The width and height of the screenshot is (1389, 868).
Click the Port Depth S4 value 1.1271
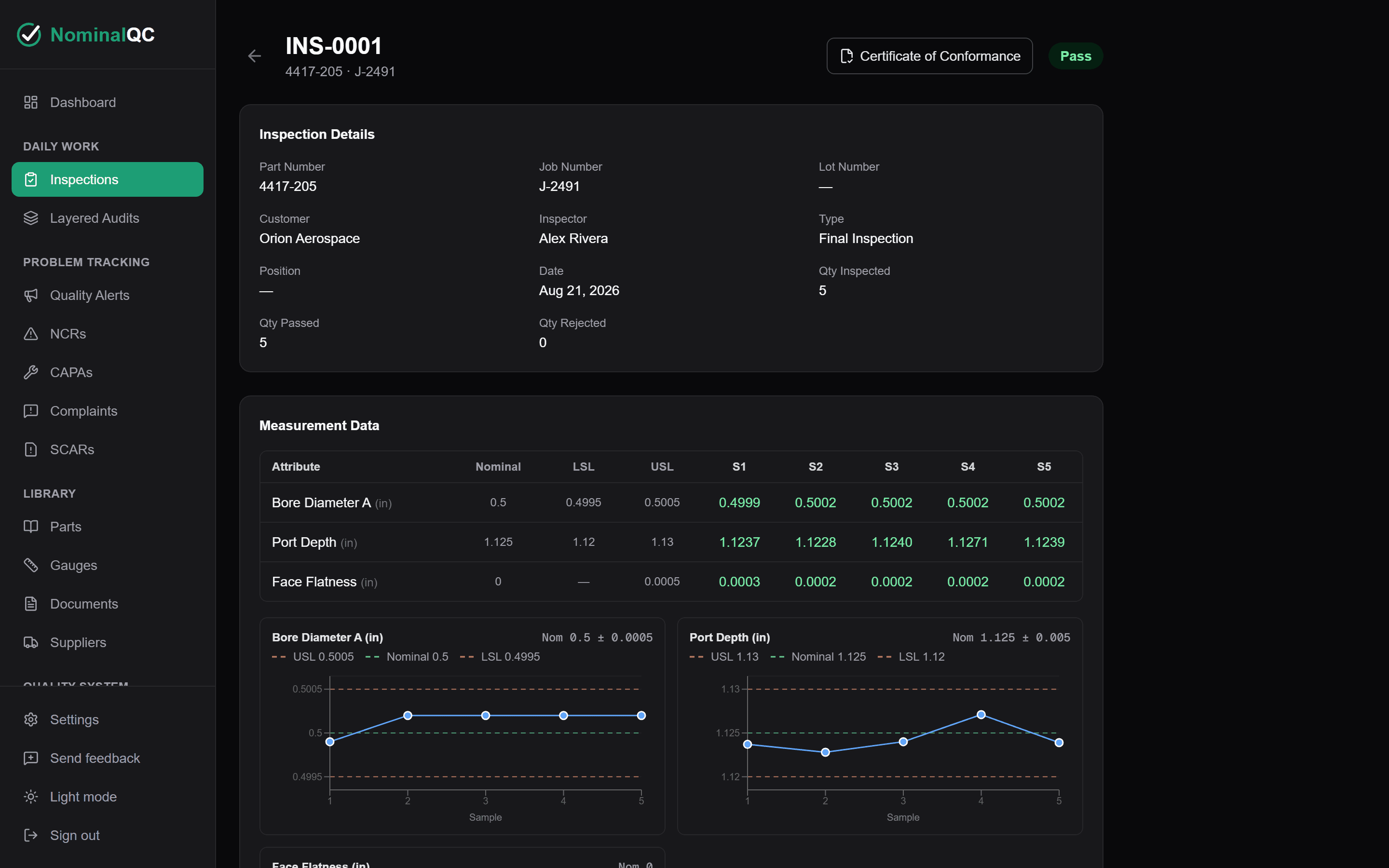[x=967, y=542]
